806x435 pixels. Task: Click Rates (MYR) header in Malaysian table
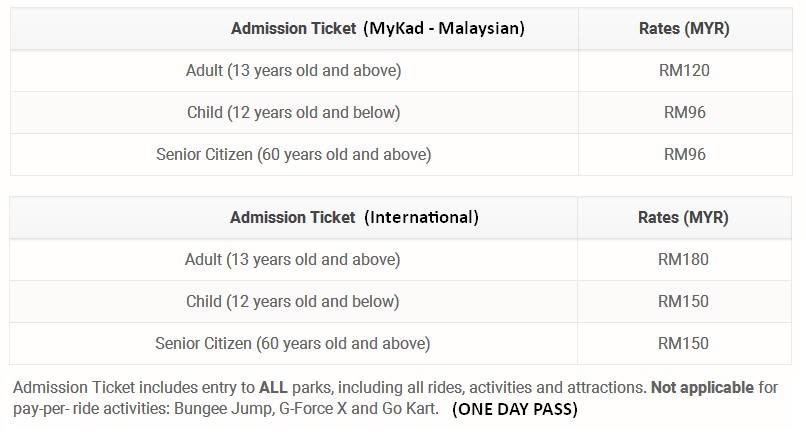tap(684, 28)
